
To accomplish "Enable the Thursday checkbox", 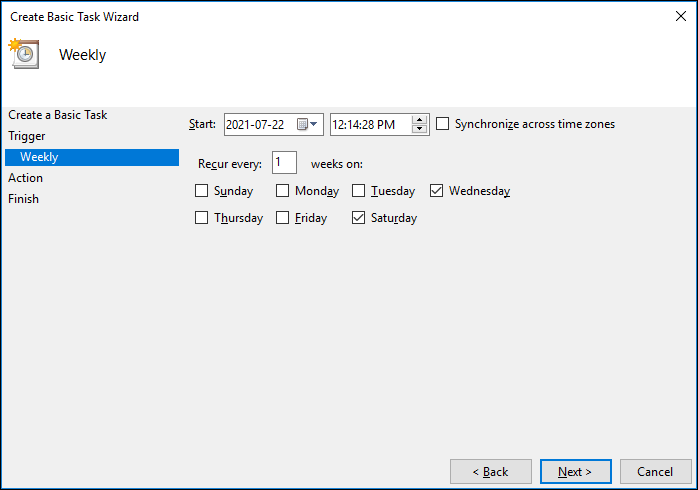I will [202, 218].
